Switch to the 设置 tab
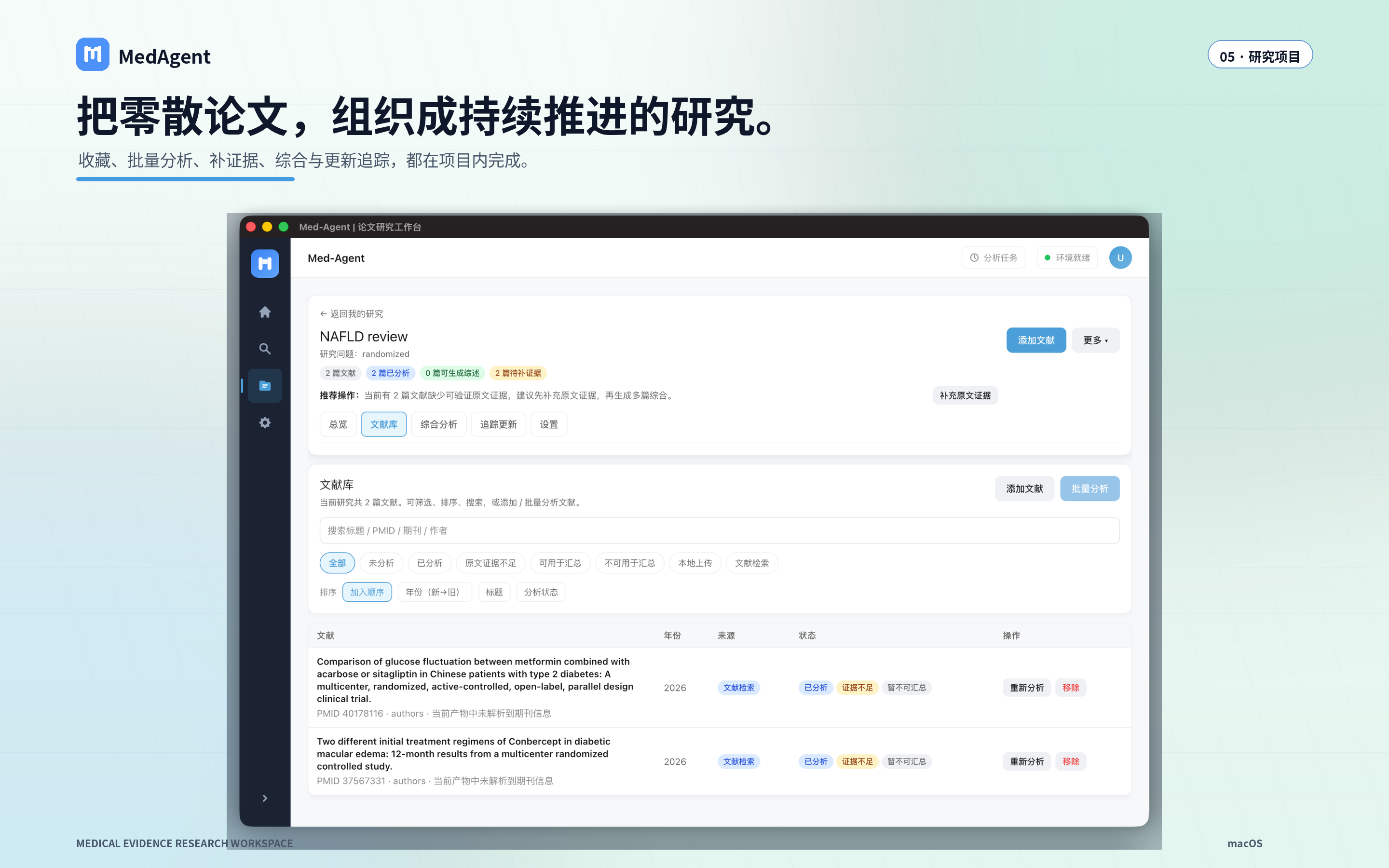Viewport: 1389px width, 868px height. pos(549,424)
